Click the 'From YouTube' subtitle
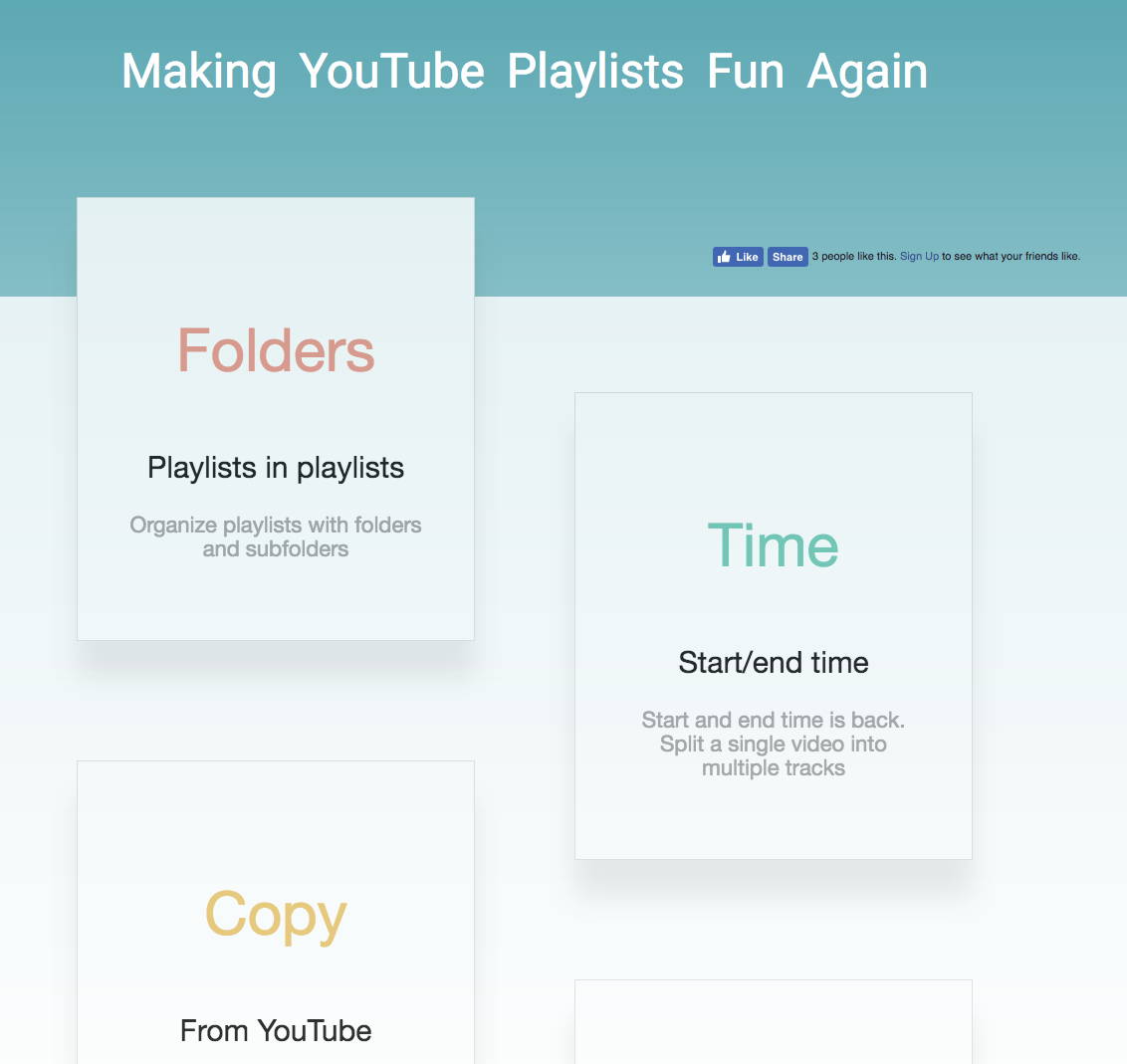 (276, 1031)
